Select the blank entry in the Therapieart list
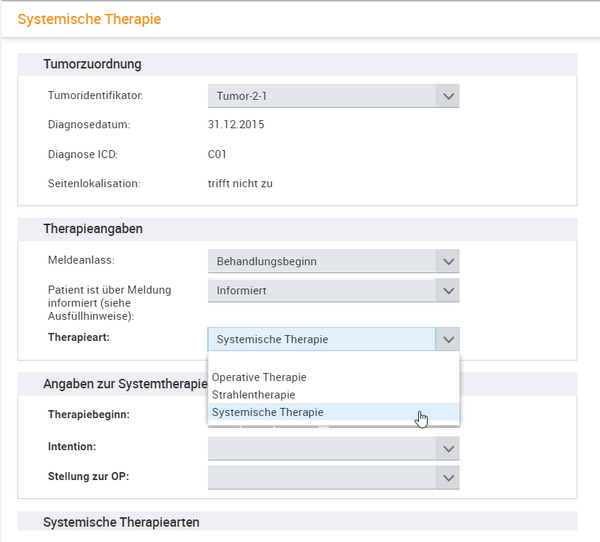This screenshot has width=600, height=542. tap(334, 361)
